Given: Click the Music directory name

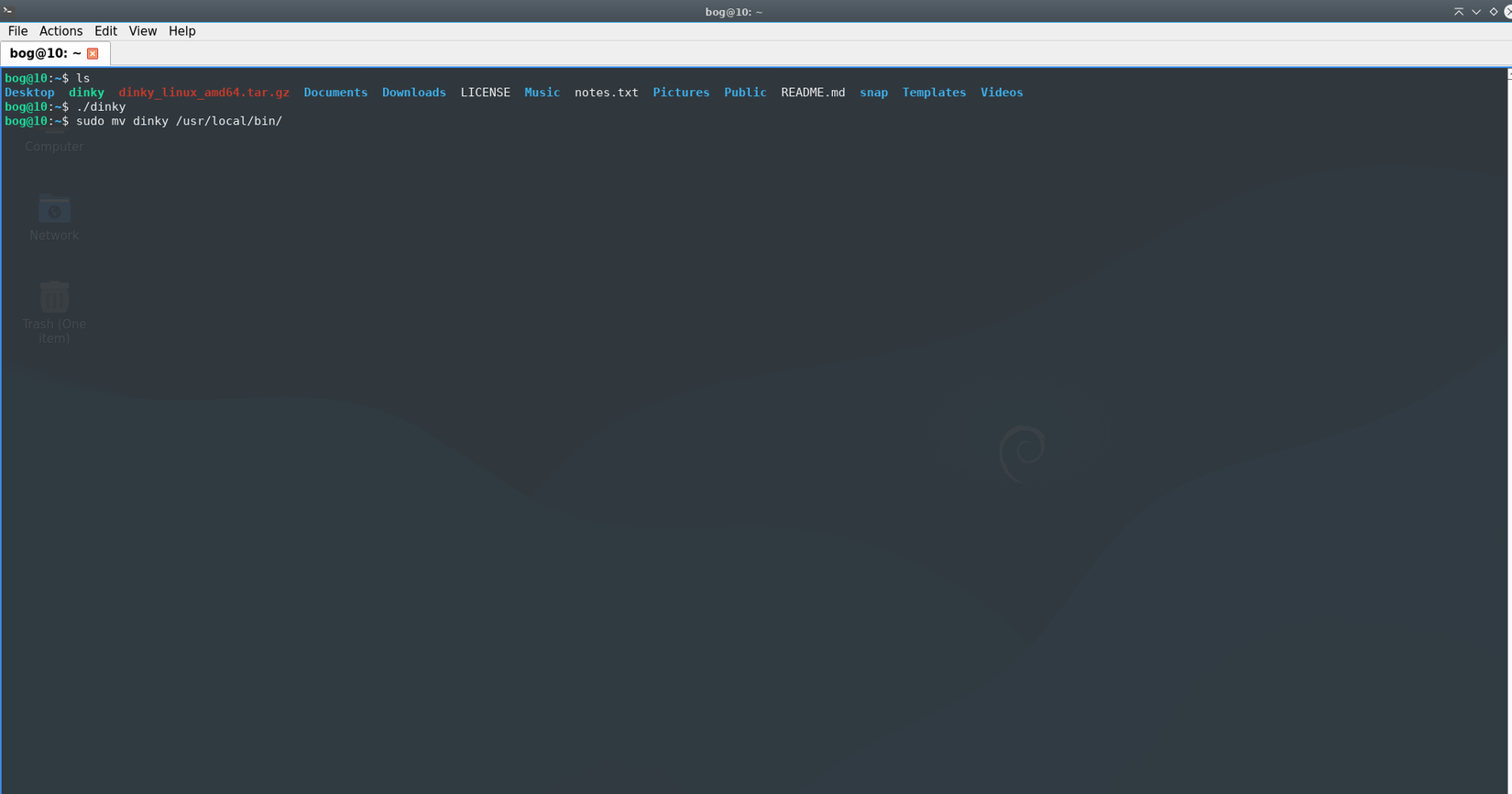Looking at the screenshot, I should [542, 93].
